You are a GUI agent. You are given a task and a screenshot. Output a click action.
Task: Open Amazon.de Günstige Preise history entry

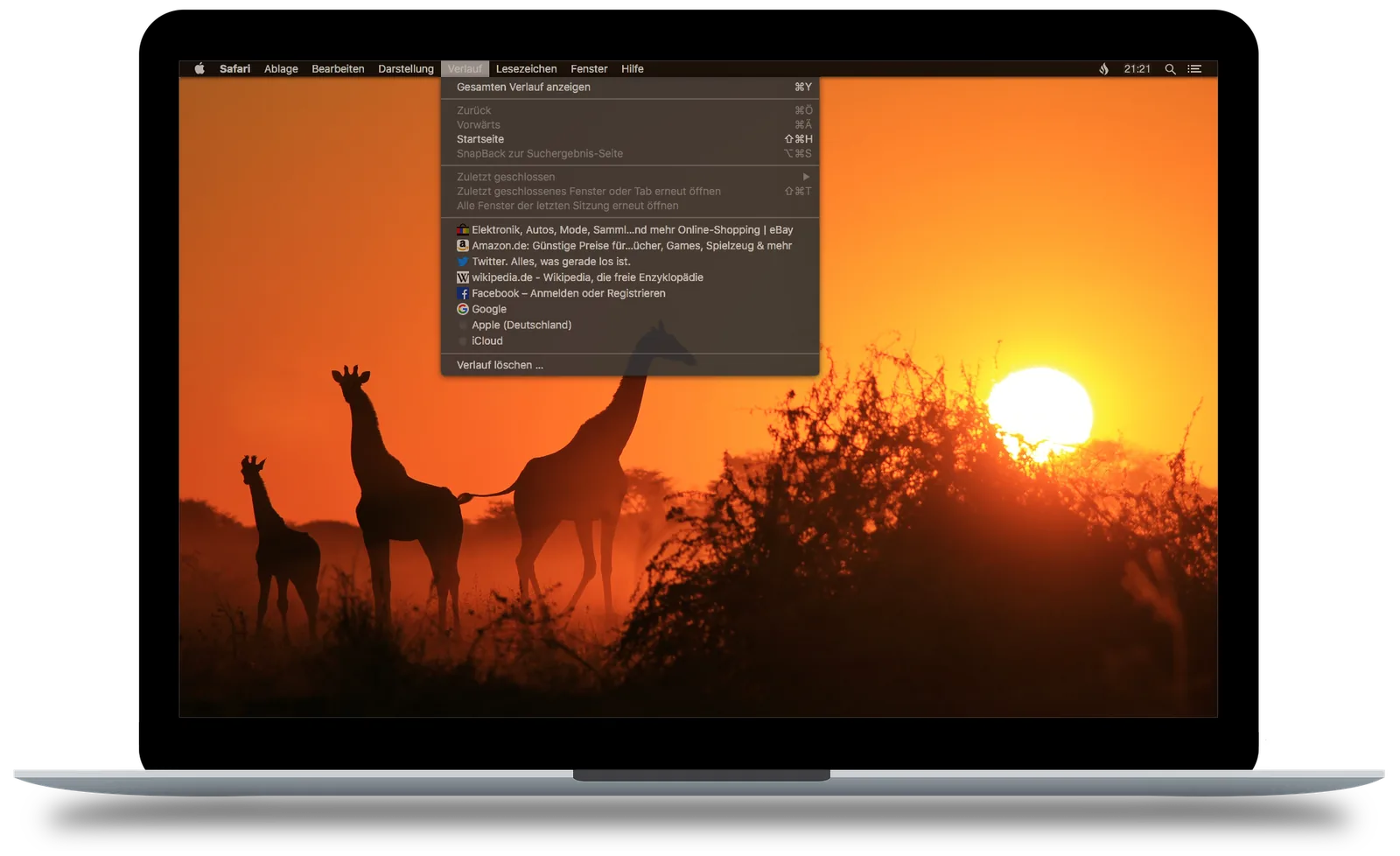click(x=630, y=245)
